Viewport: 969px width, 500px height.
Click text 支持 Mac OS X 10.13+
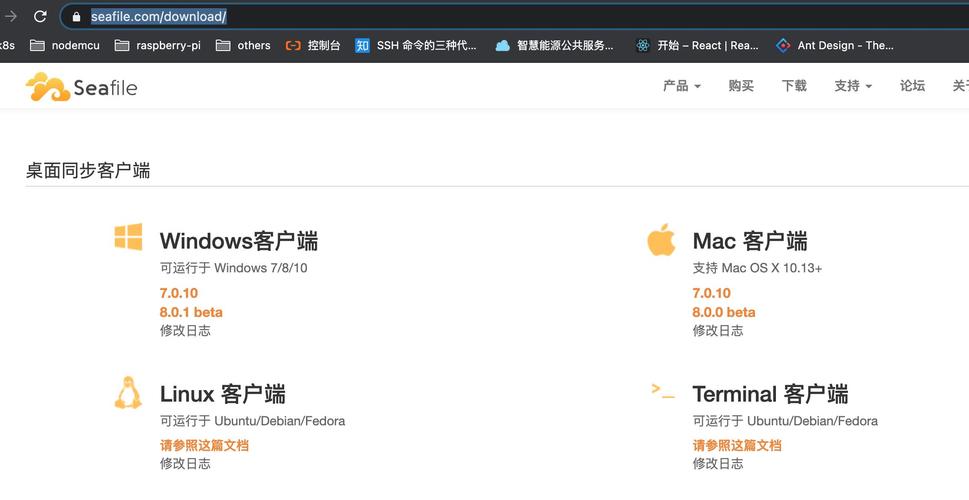click(757, 268)
